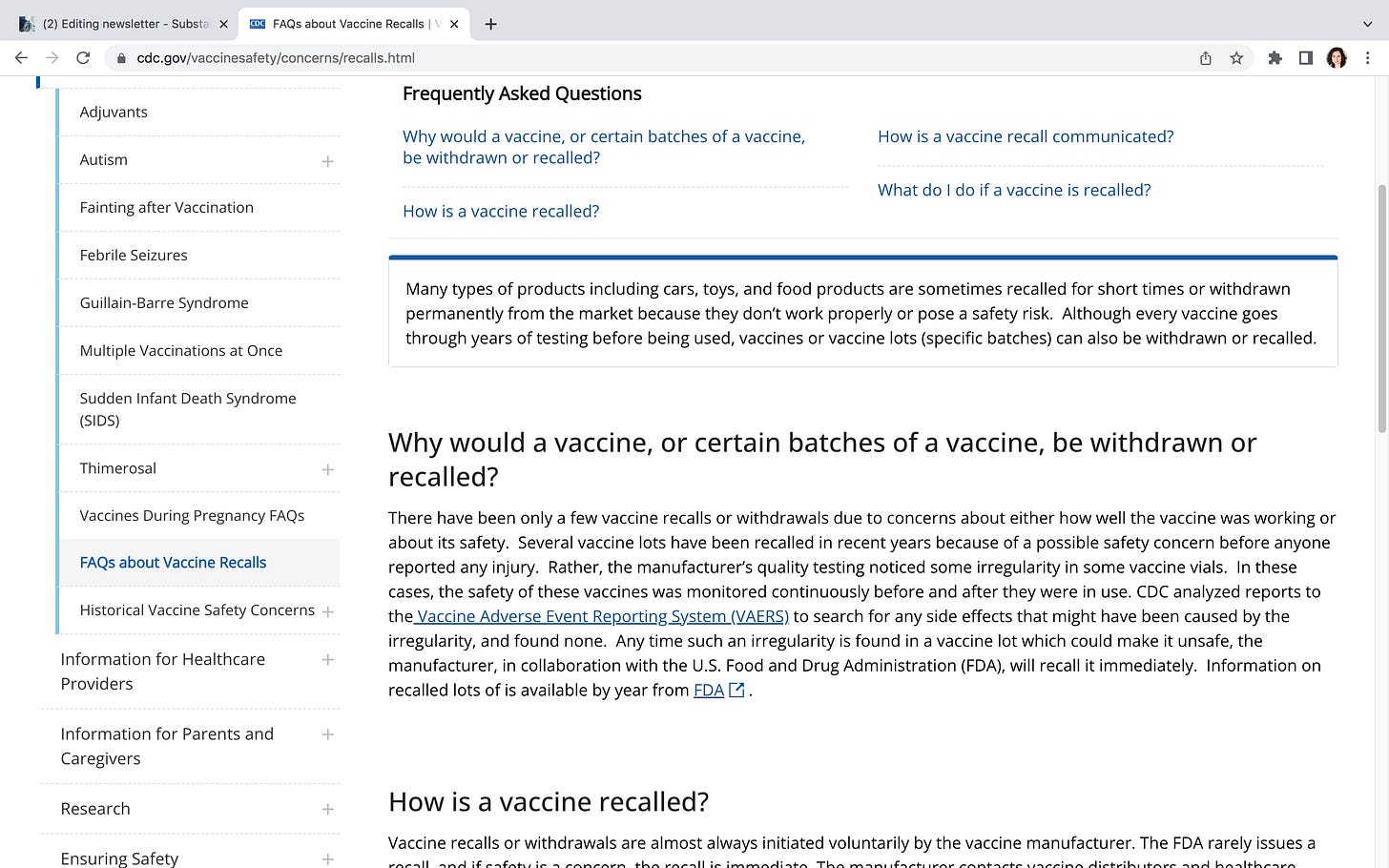Open the Febrile Seizures page
Screen dimensions: 1389x868
tap(134, 255)
